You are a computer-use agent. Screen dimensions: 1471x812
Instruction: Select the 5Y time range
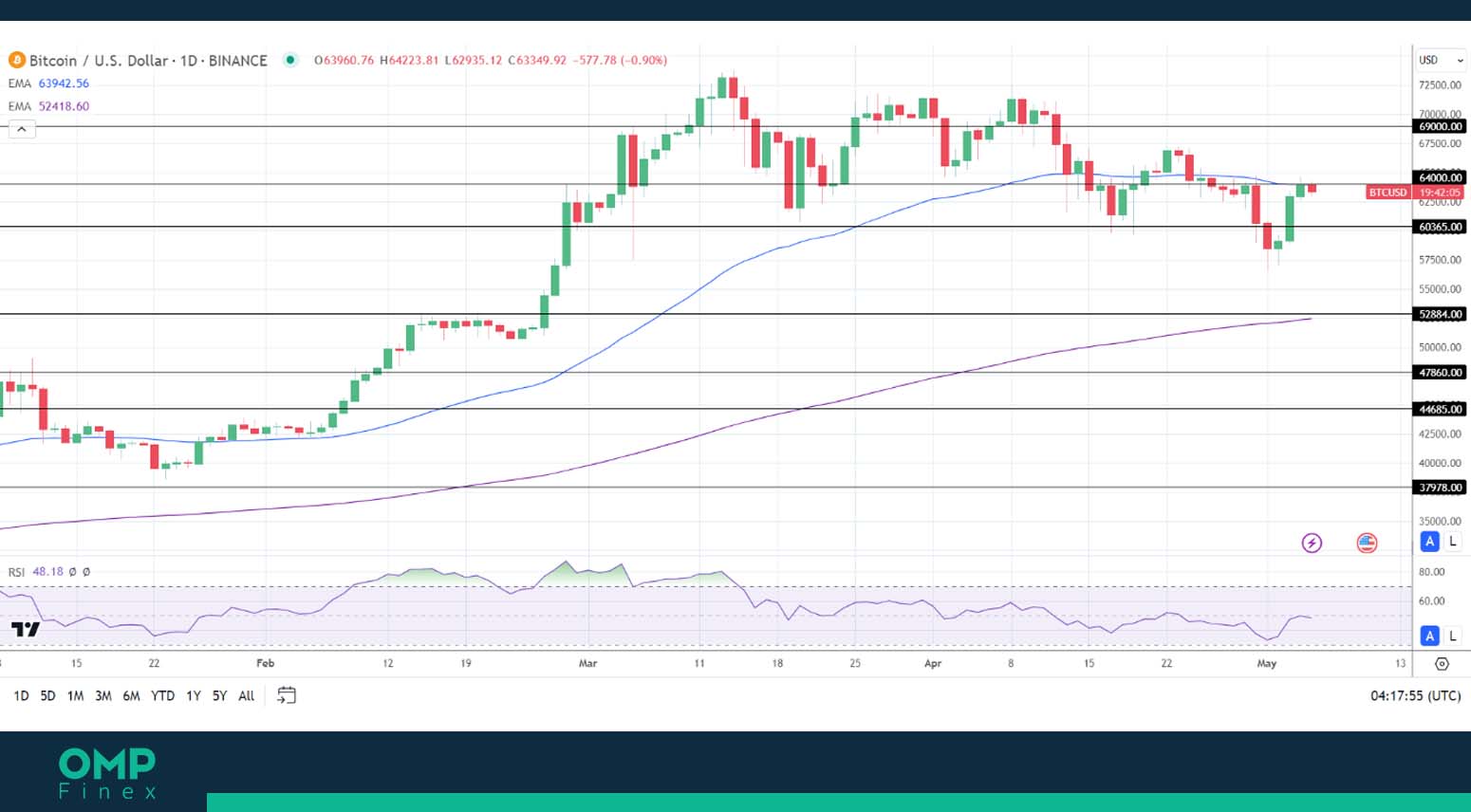(219, 695)
